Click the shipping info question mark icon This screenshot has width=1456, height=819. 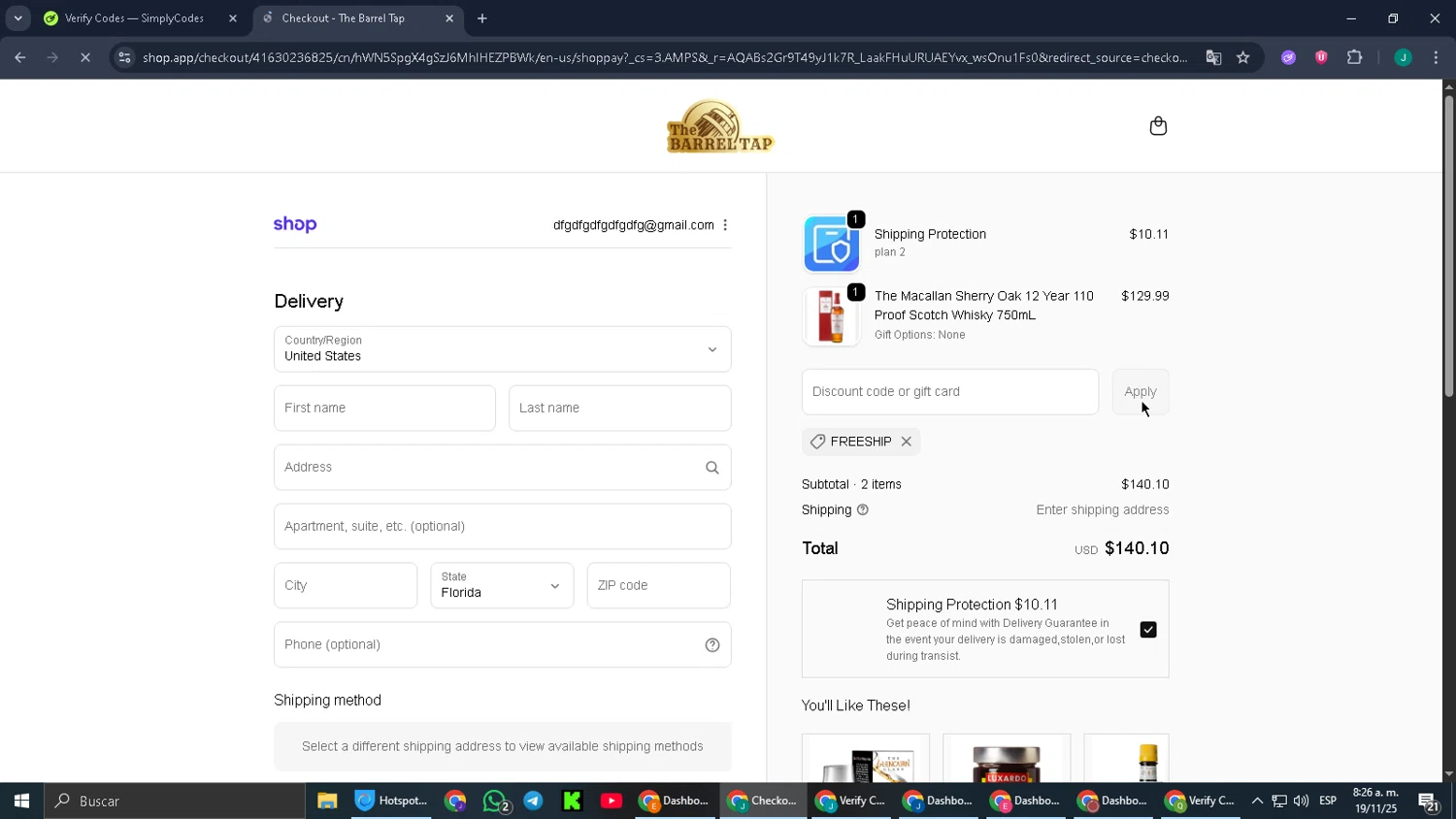[x=862, y=509]
